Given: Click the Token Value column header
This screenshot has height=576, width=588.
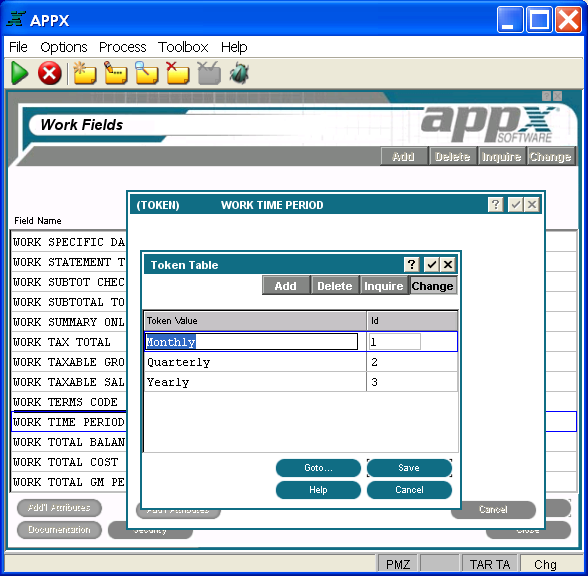Looking at the screenshot, I should click(x=255, y=321).
